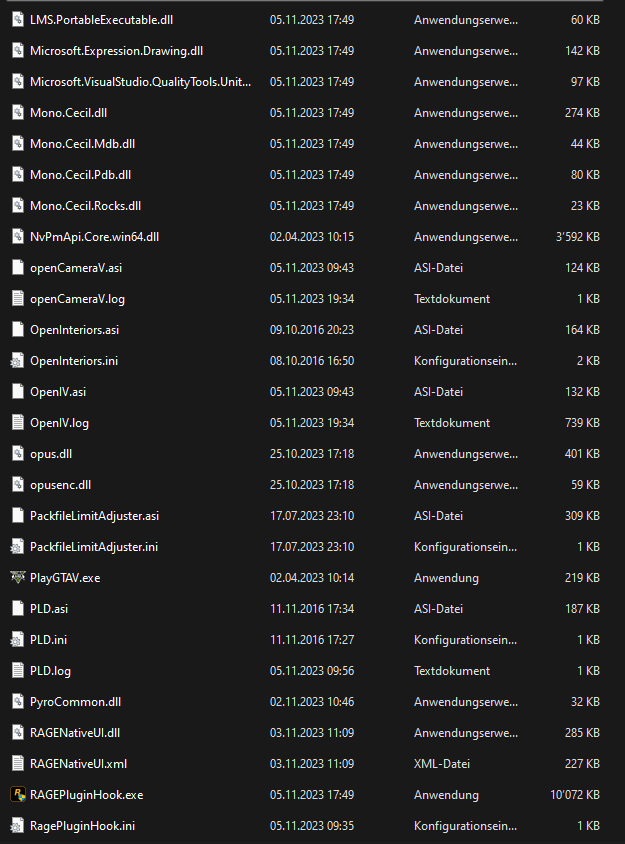The width and height of the screenshot is (625, 844).
Task: Select the LMS.PortableExecutable.dll file name
Action: pos(100,20)
